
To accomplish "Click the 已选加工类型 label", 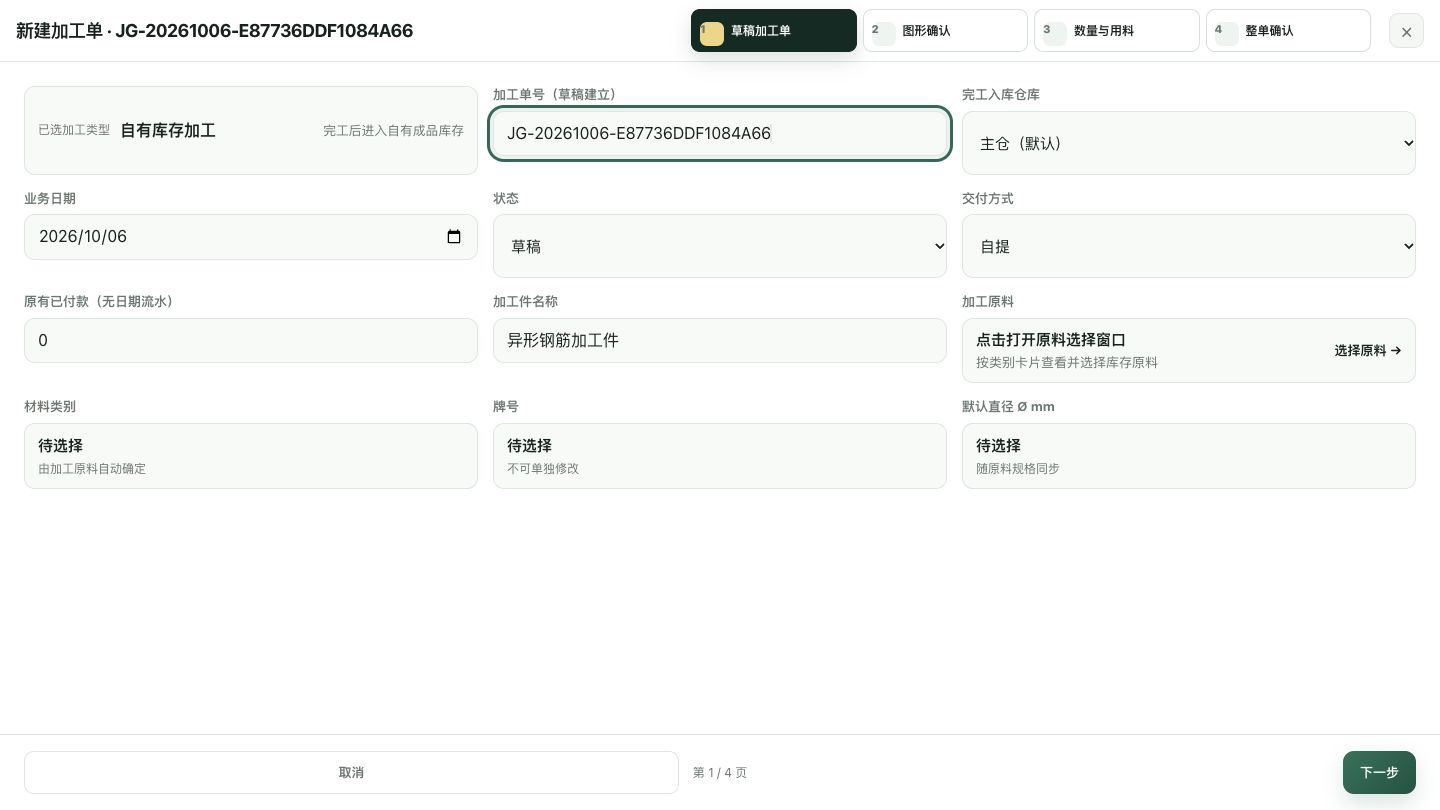I will pyautogui.click(x=74, y=131).
